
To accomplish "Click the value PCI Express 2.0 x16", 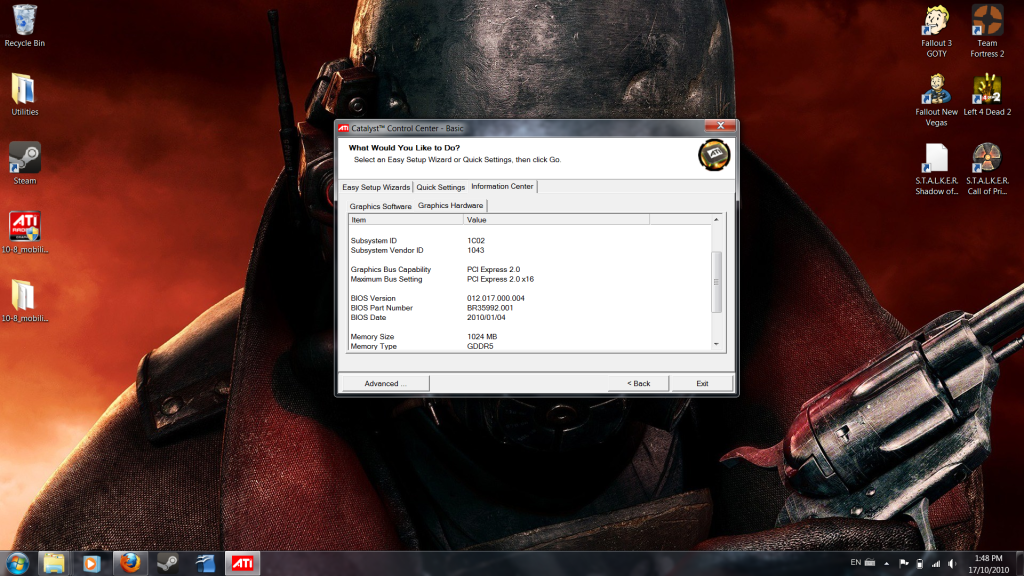I will (x=500, y=279).
